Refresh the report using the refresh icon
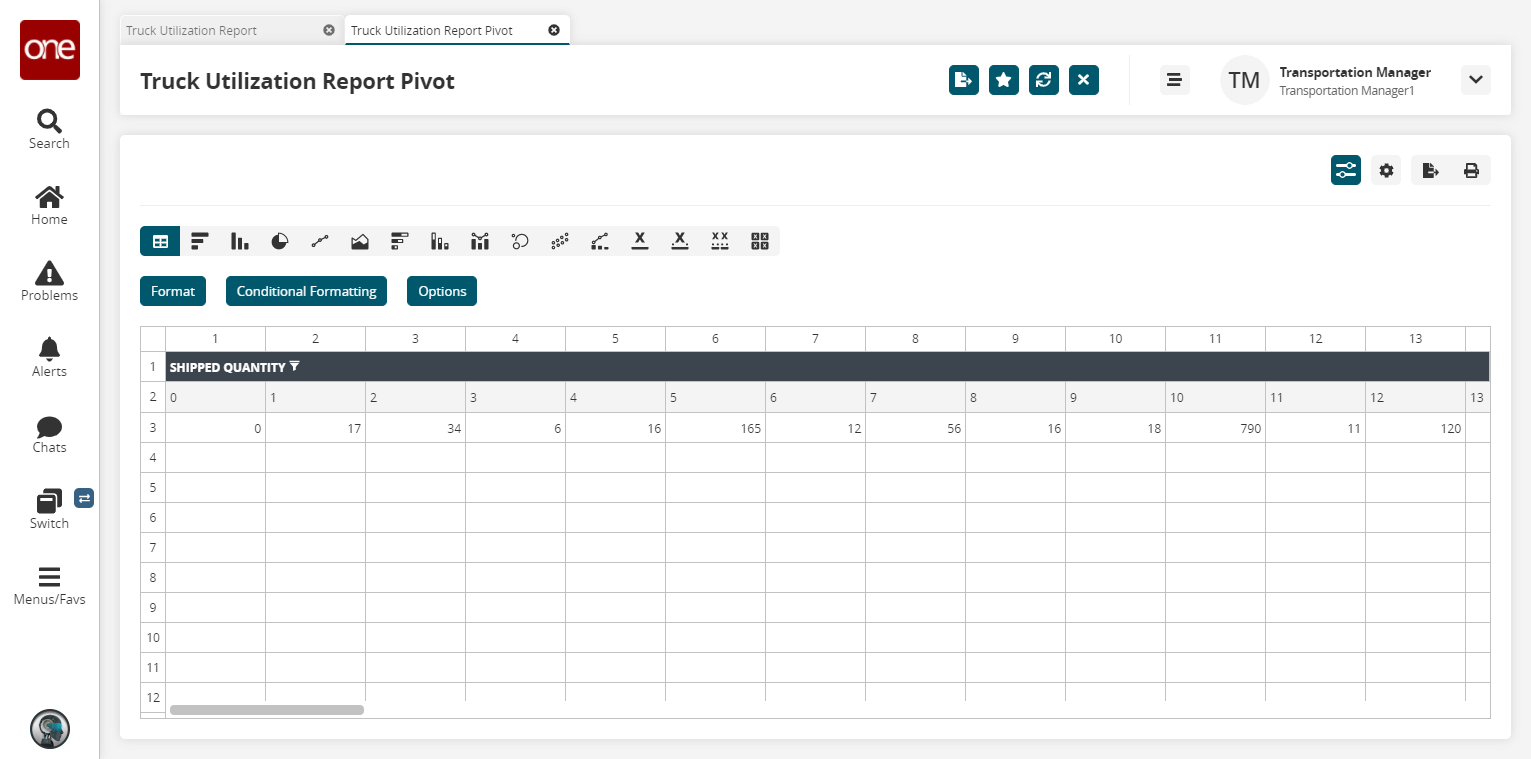Screen dimensions: 1531x759 click(x=1044, y=80)
